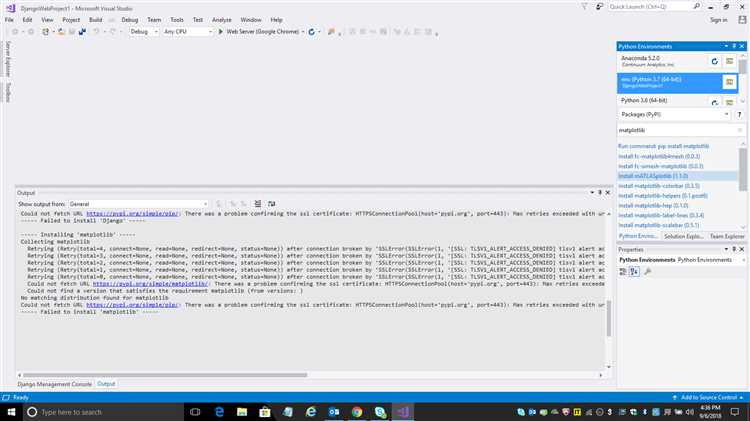750x421 pixels.
Task: Open the Debug configuration dropdown
Action: (x=144, y=32)
